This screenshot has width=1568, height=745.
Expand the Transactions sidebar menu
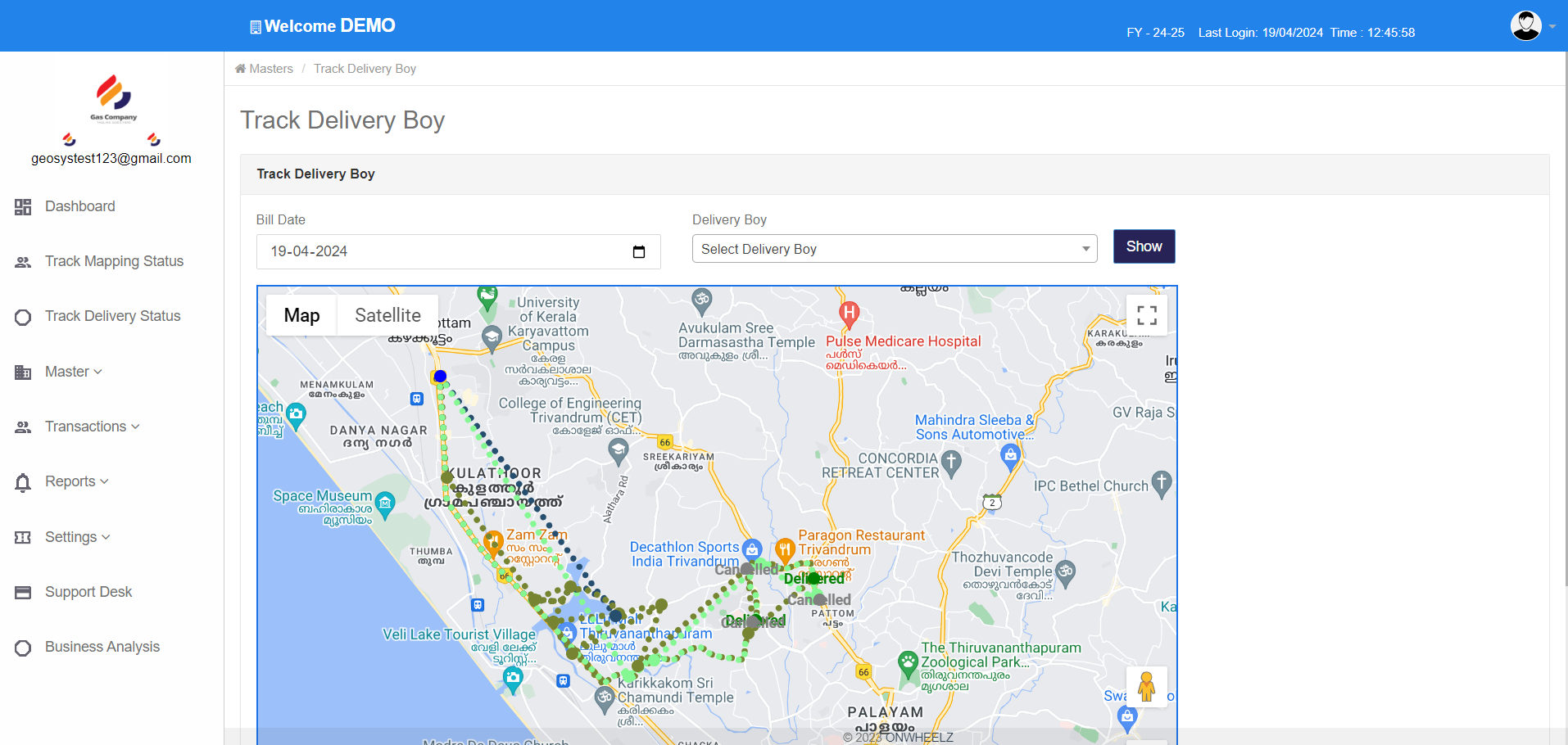click(92, 427)
